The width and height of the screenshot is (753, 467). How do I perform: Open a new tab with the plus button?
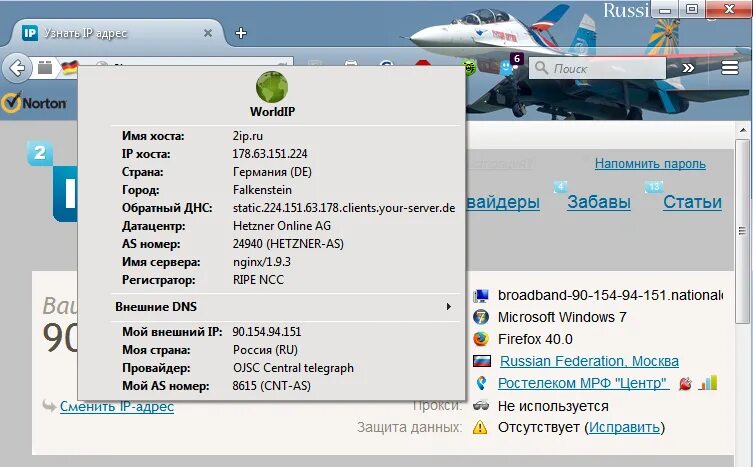click(241, 33)
